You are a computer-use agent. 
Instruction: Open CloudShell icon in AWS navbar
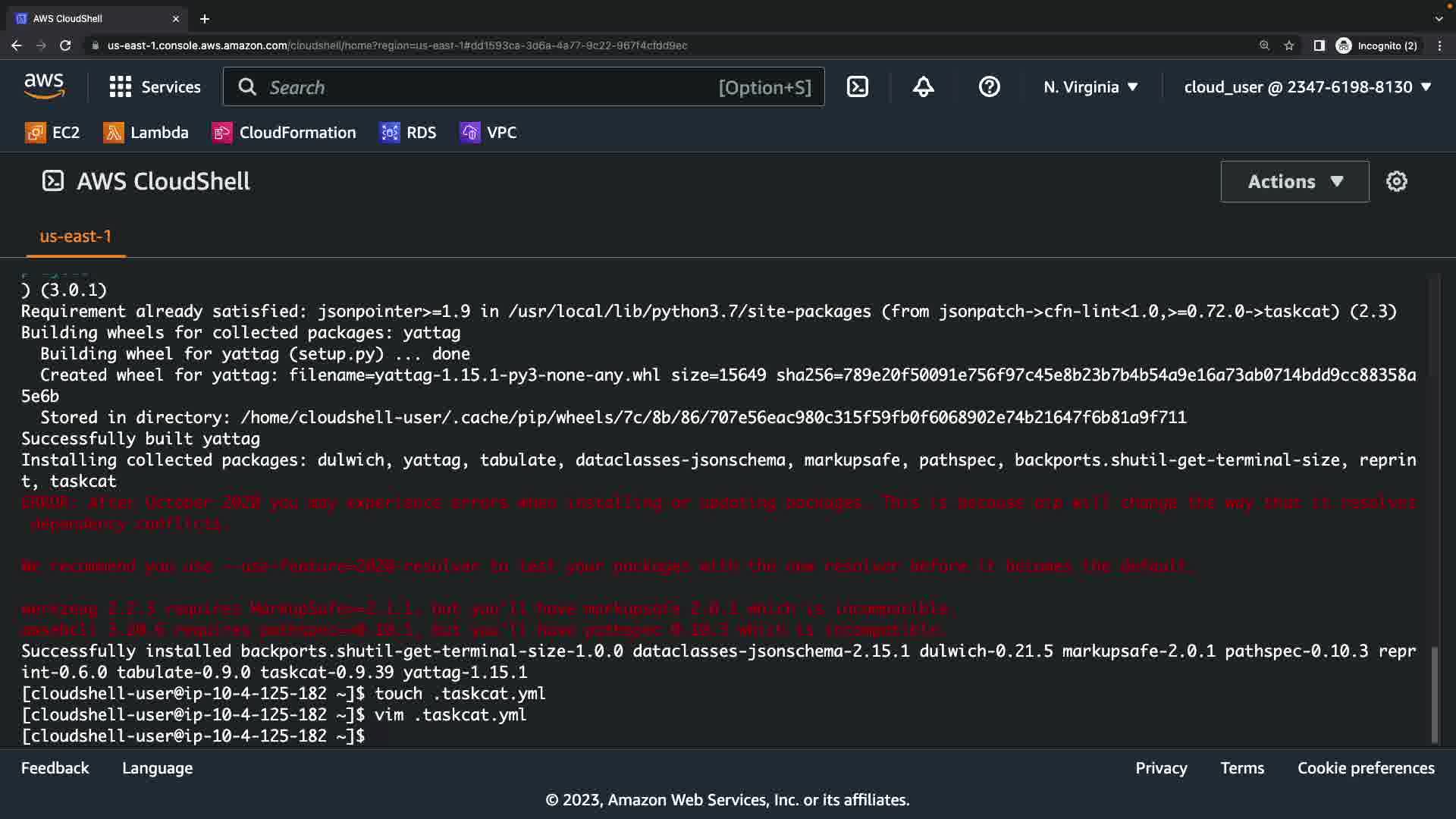[x=857, y=87]
